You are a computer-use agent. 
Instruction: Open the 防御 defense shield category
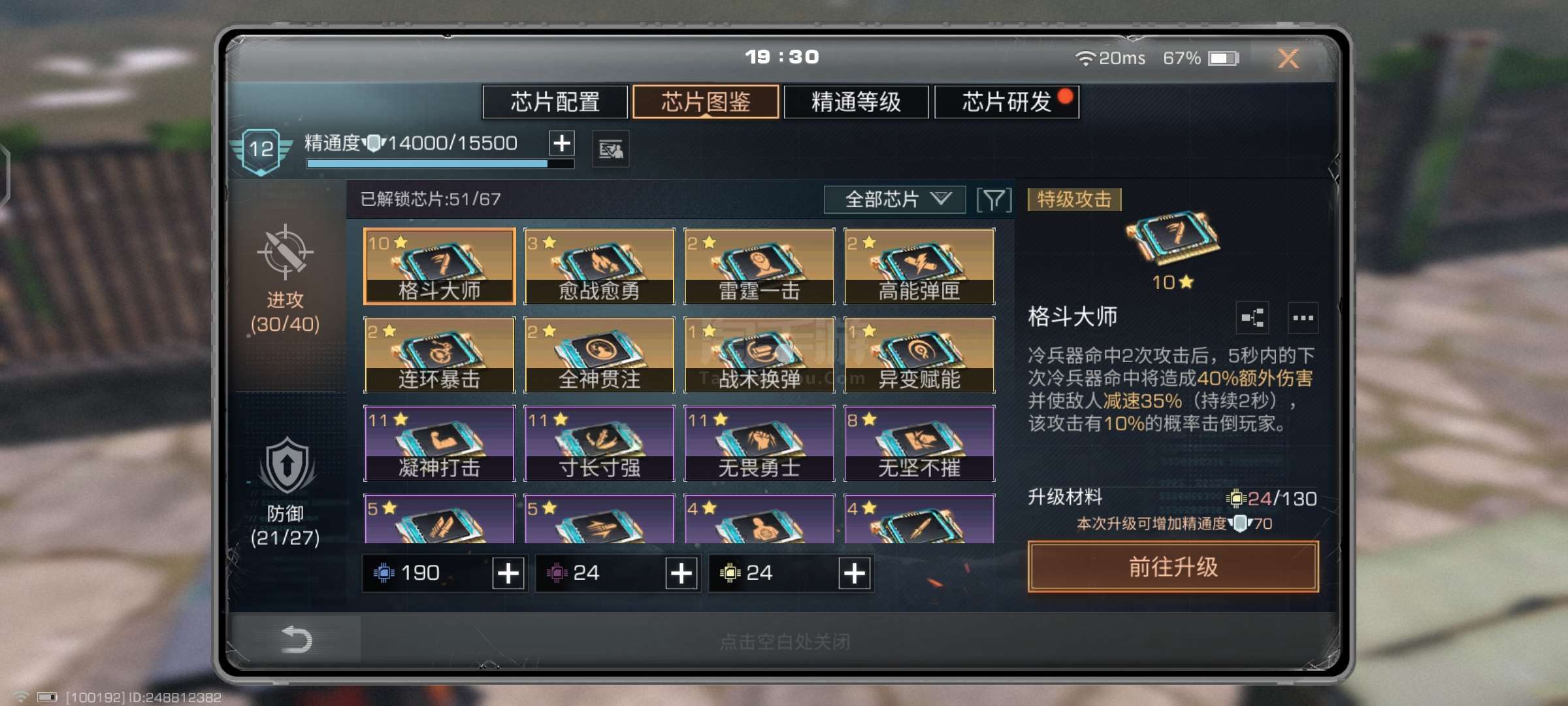pyautogui.click(x=286, y=466)
